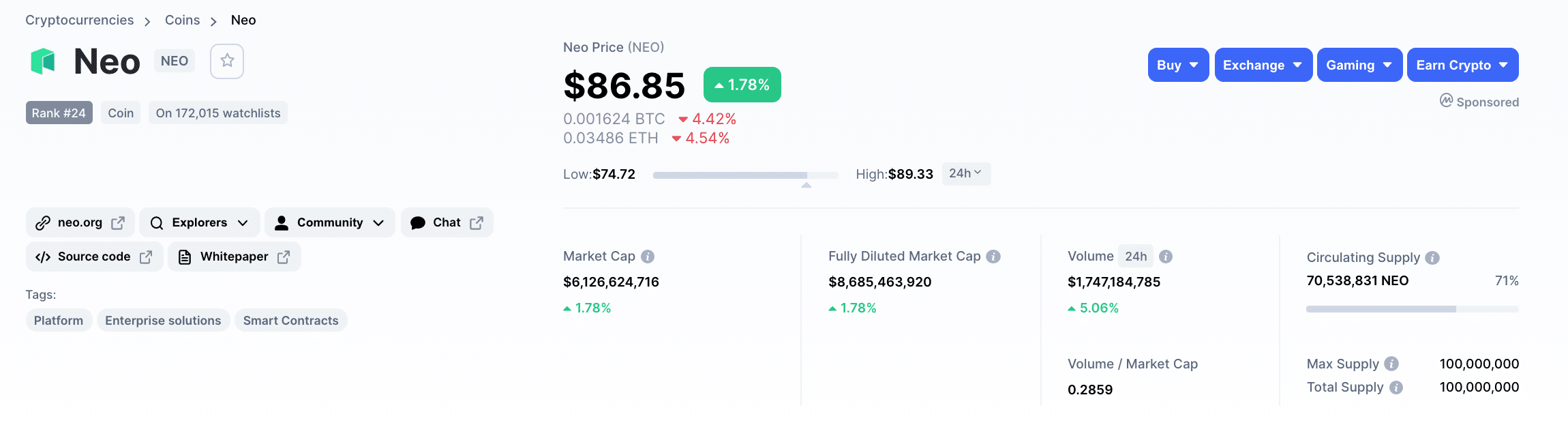Open the Community dropdown
The image size is (1568, 423).
point(330,222)
